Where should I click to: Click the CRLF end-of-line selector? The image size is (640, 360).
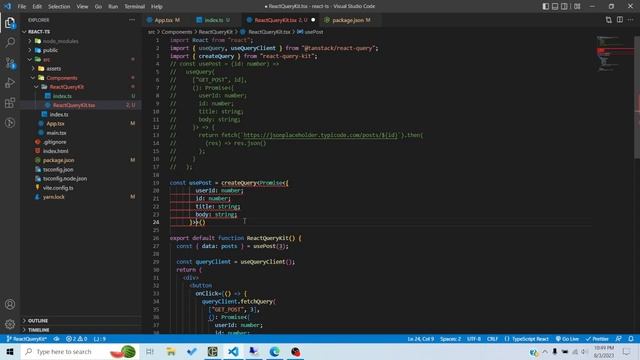[x=492, y=339]
